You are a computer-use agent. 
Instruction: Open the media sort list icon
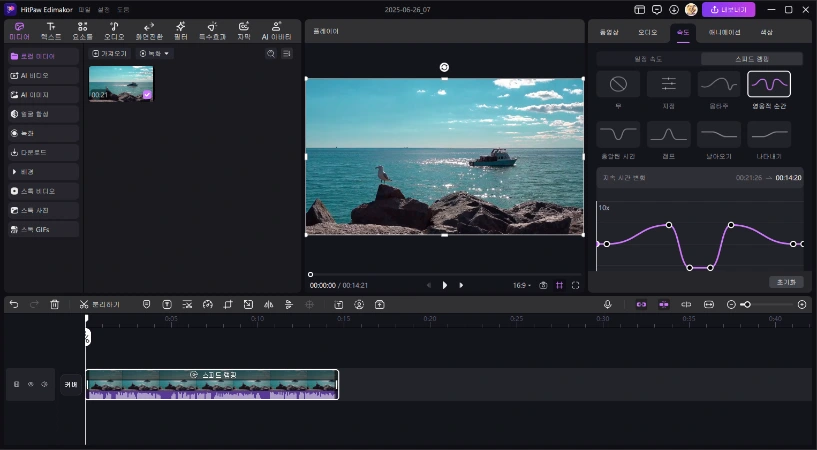click(x=287, y=54)
